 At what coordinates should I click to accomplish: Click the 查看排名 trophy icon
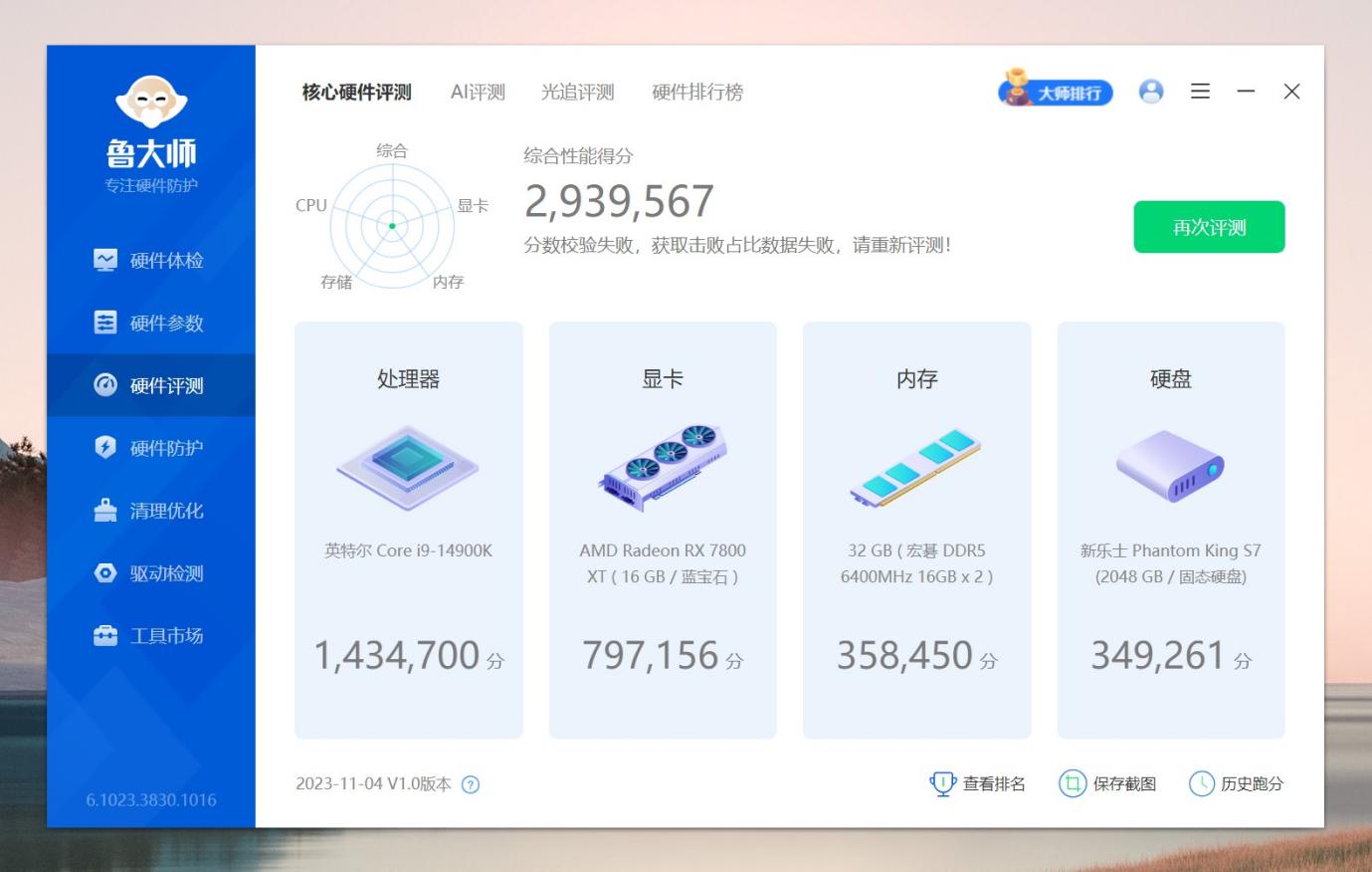[942, 784]
